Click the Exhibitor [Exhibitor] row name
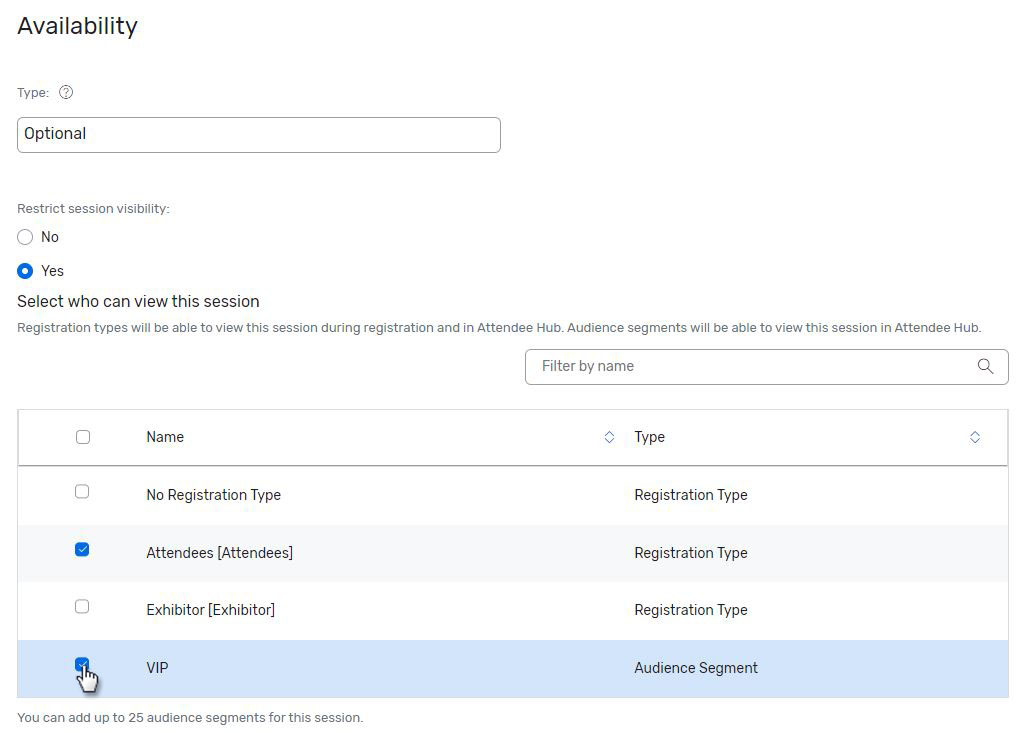This screenshot has height=733, width=1026. (x=210, y=610)
